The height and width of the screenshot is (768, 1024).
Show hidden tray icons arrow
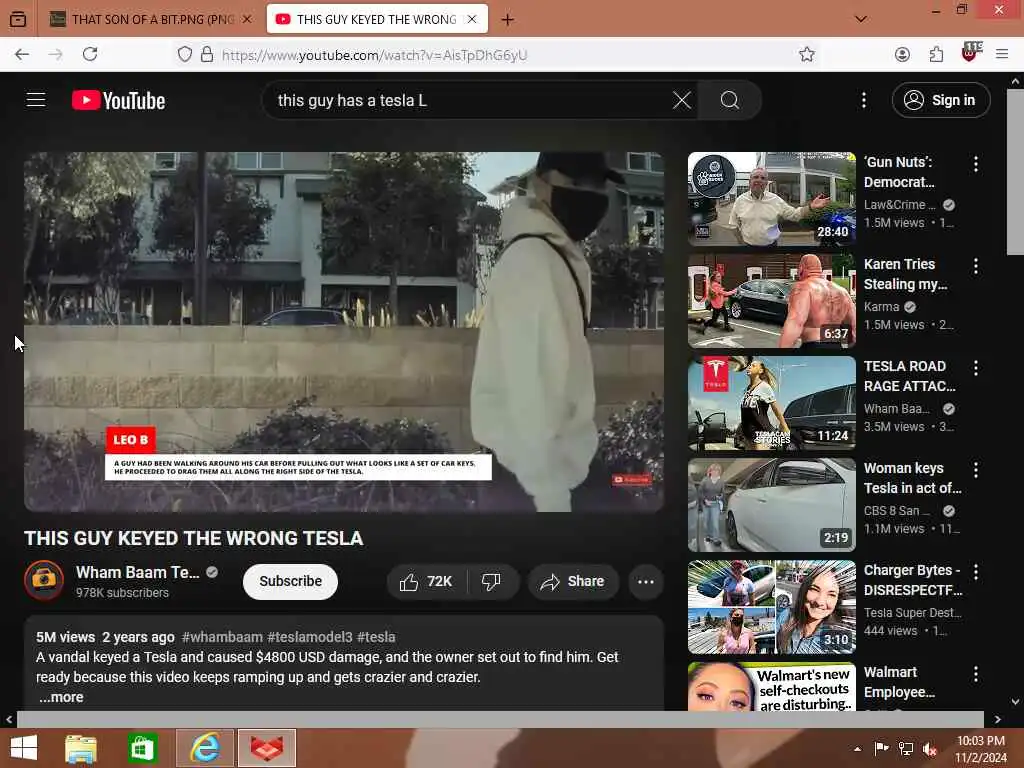pyautogui.click(x=857, y=749)
